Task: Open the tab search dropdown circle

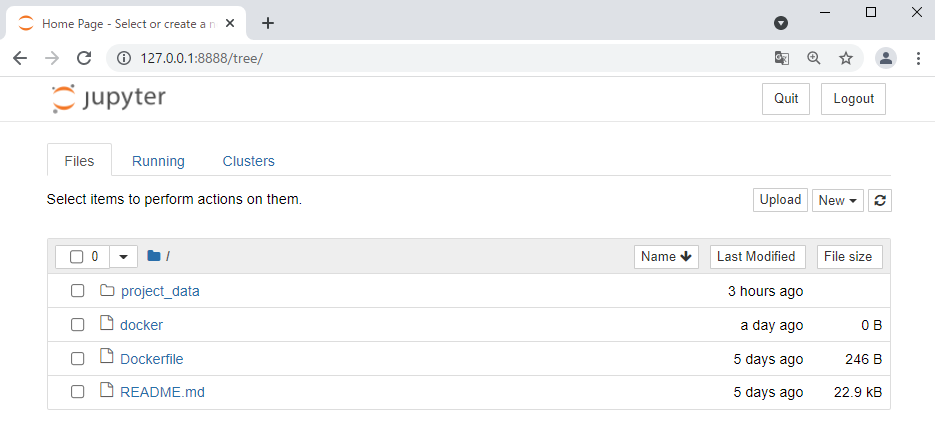Action: pyautogui.click(x=781, y=23)
